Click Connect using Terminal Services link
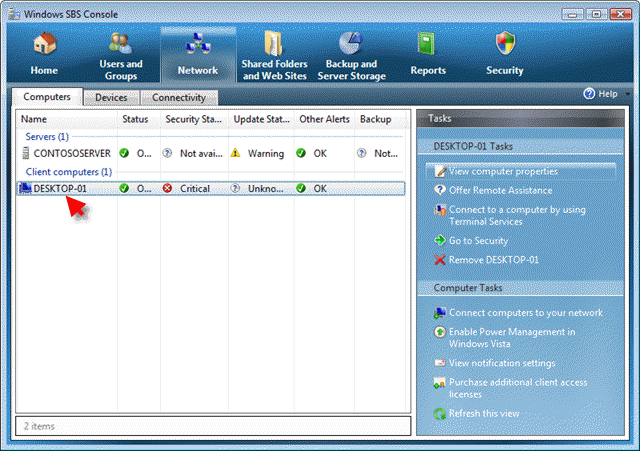This screenshot has width=640, height=451. (517, 216)
